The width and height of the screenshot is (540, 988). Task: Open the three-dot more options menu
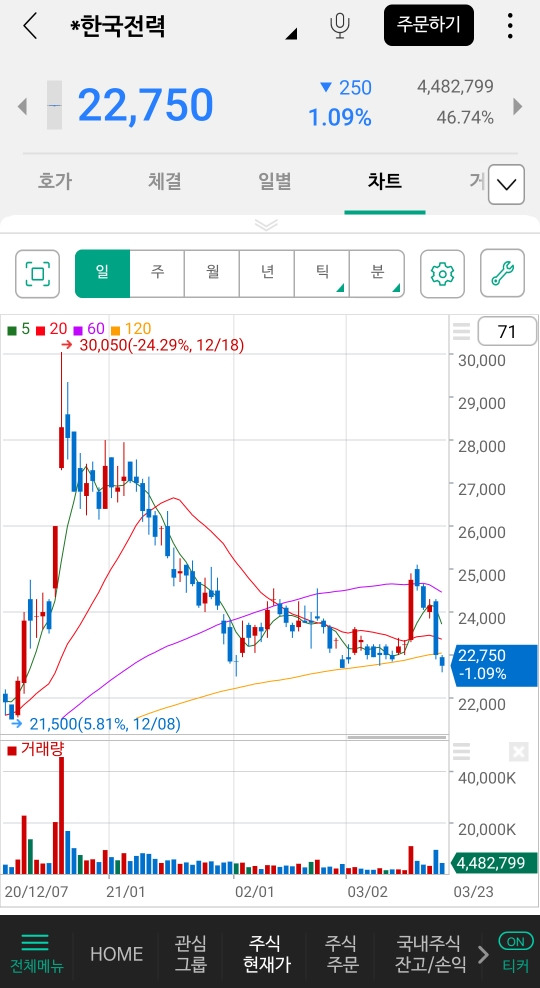510,26
